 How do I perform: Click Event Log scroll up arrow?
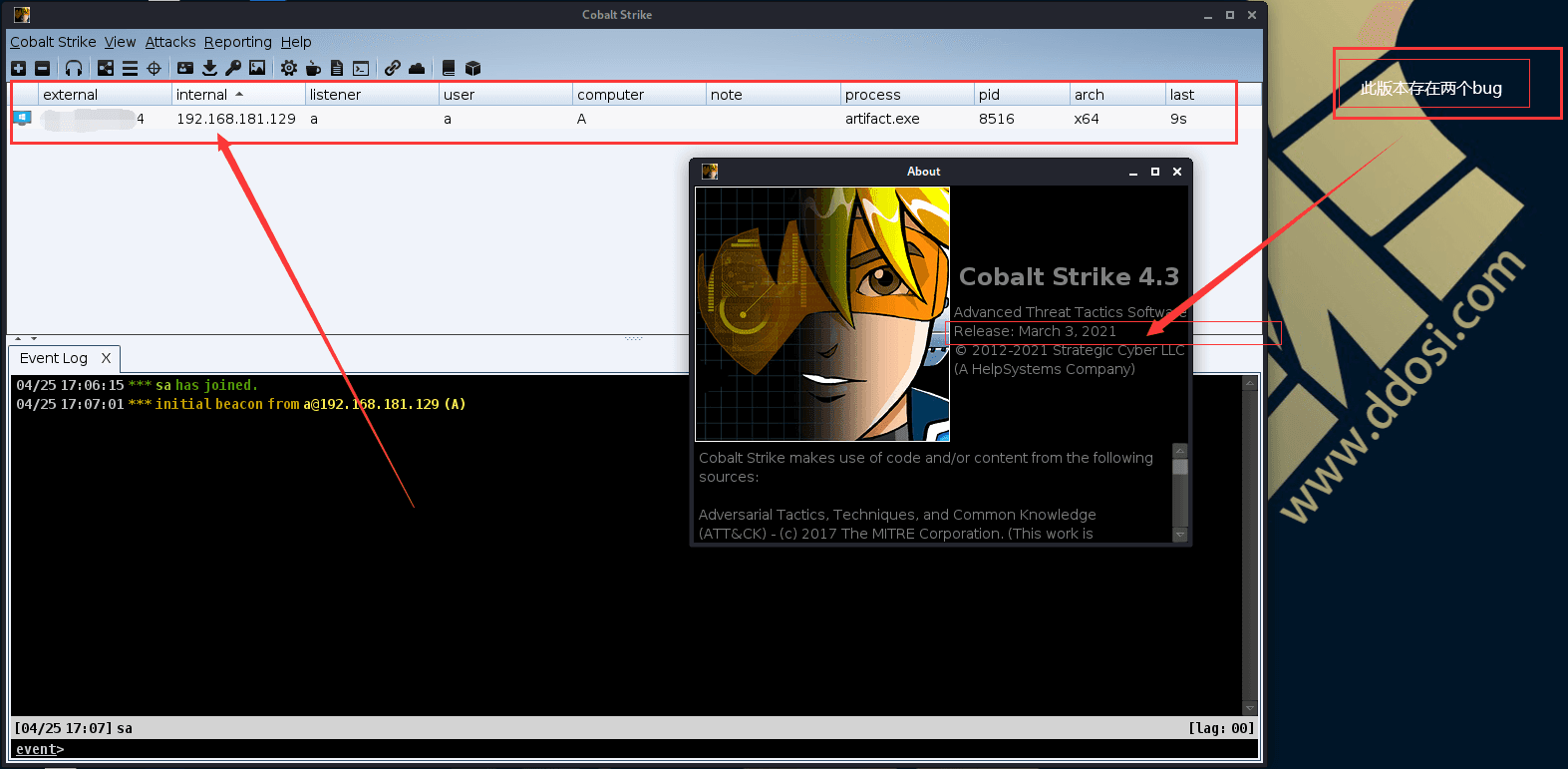click(x=1250, y=383)
